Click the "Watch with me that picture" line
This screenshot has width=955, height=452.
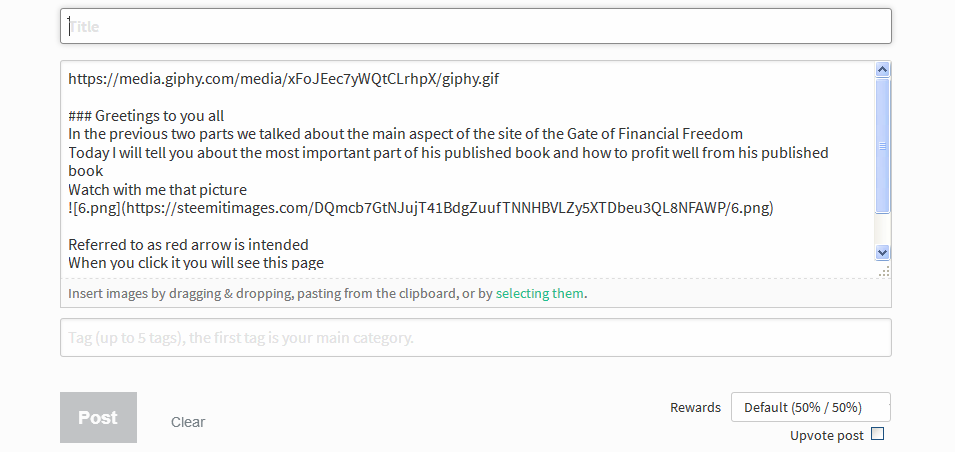click(x=157, y=190)
